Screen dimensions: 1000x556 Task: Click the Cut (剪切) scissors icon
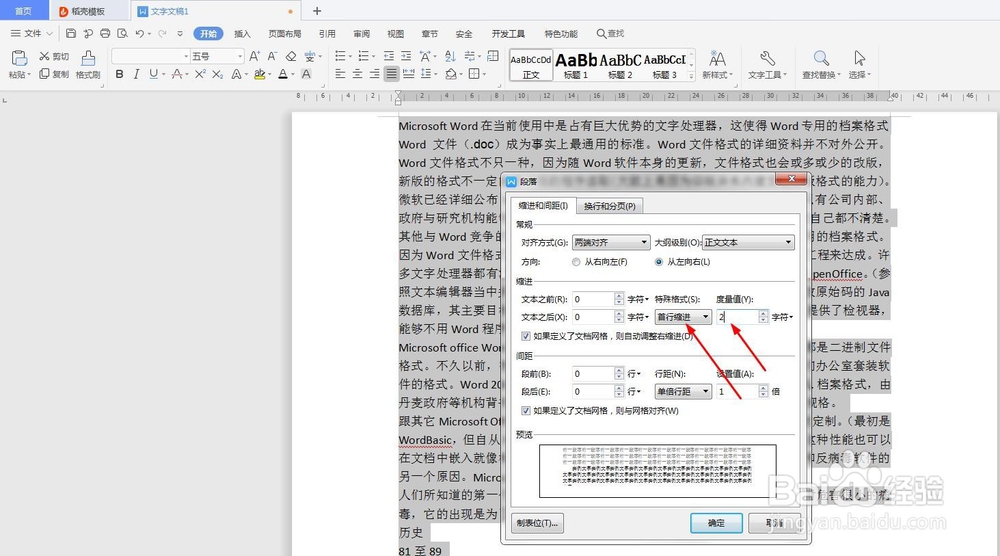[44, 56]
